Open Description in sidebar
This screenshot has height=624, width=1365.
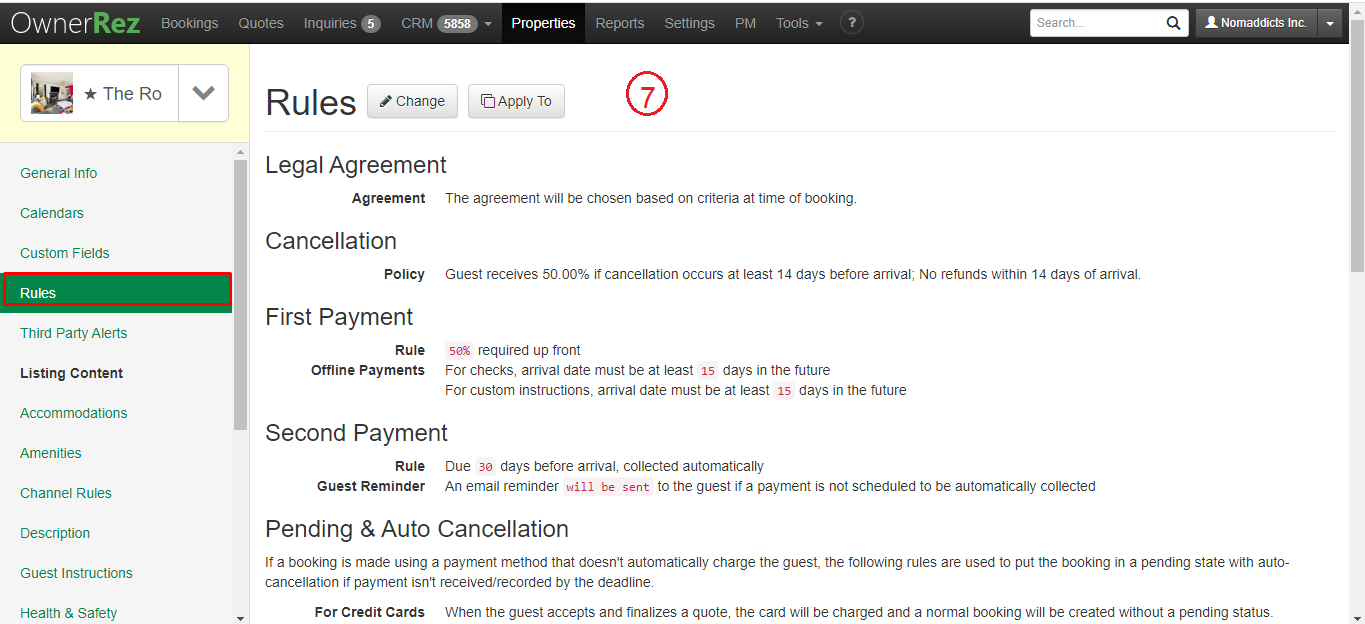click(x=55, y=533)
